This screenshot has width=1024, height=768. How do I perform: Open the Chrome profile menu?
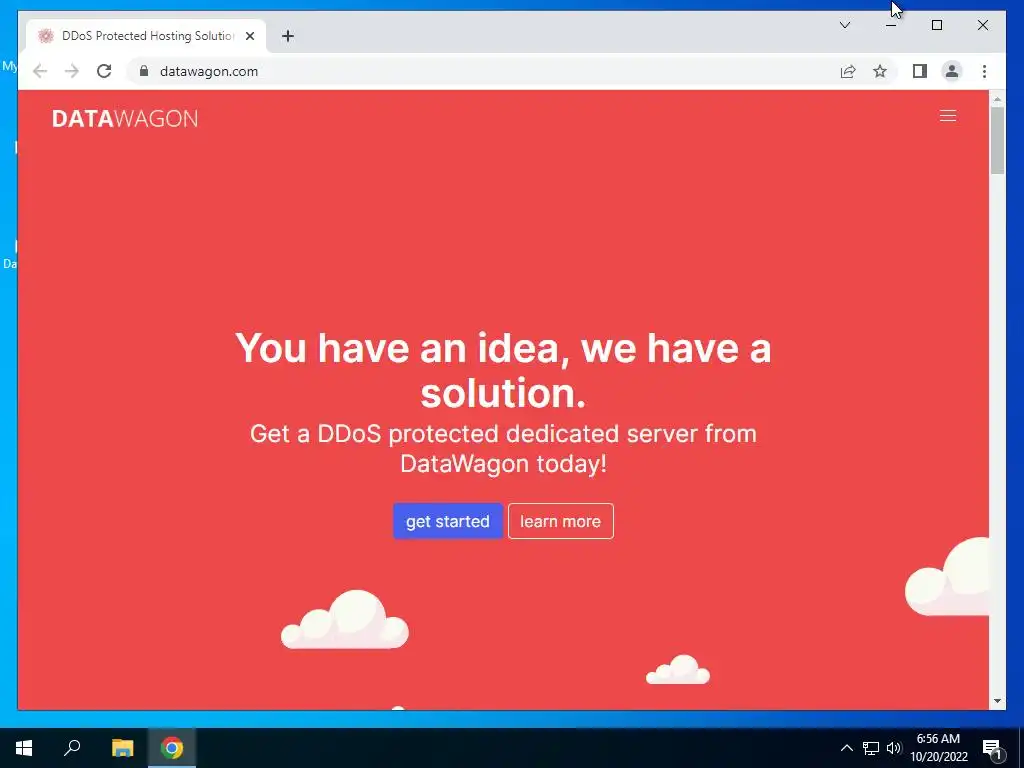point(952,71)
